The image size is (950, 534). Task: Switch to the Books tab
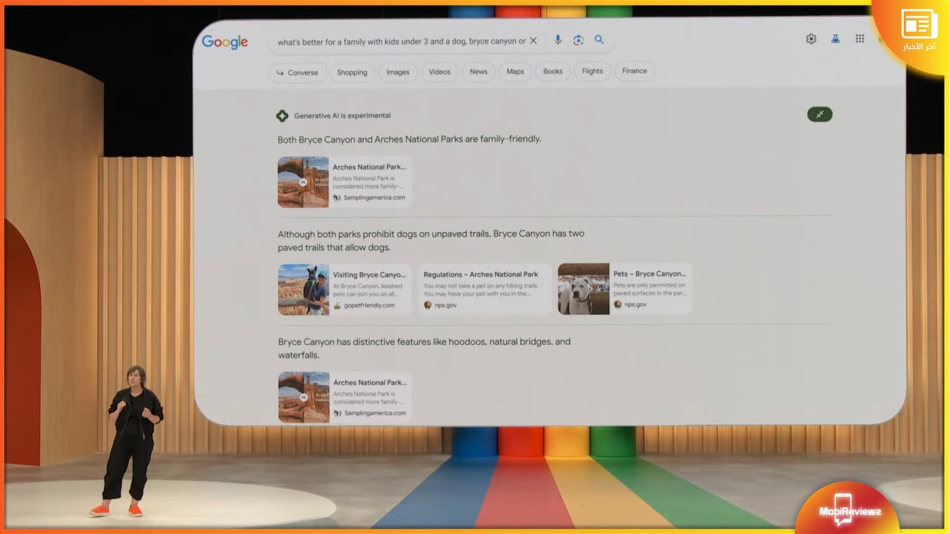pos(553,71)
